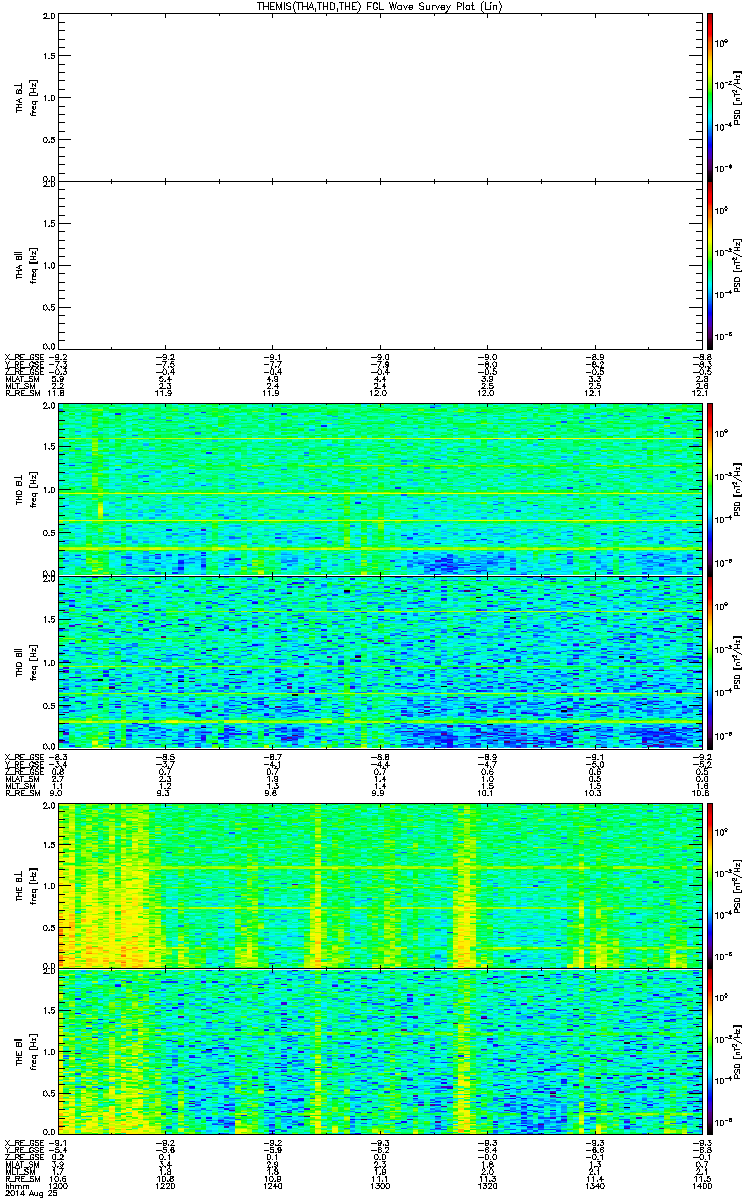Click the '1340' time tick label
Viewport: 750px width, 1200px height.
(x=593, y=1184)
